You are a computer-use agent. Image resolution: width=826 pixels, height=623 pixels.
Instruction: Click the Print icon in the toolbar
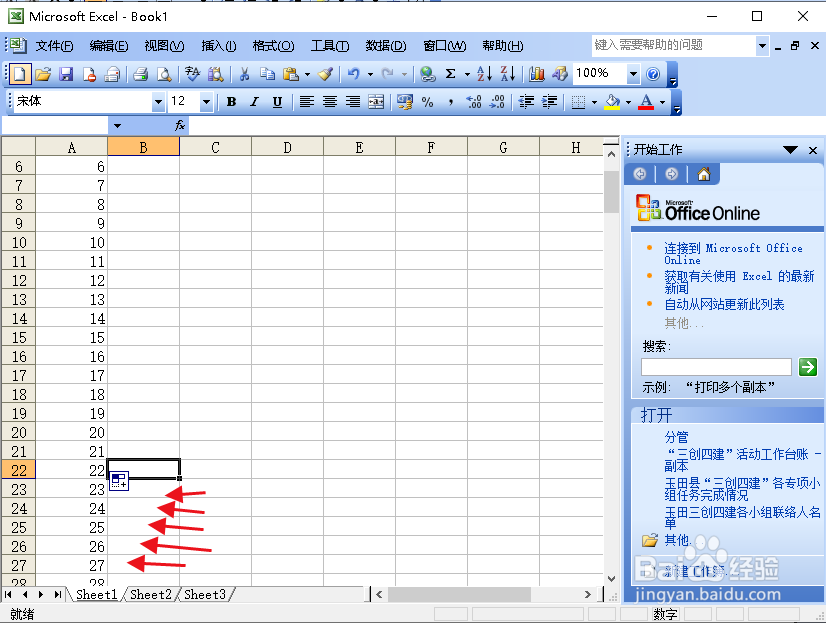coord(140,74)
